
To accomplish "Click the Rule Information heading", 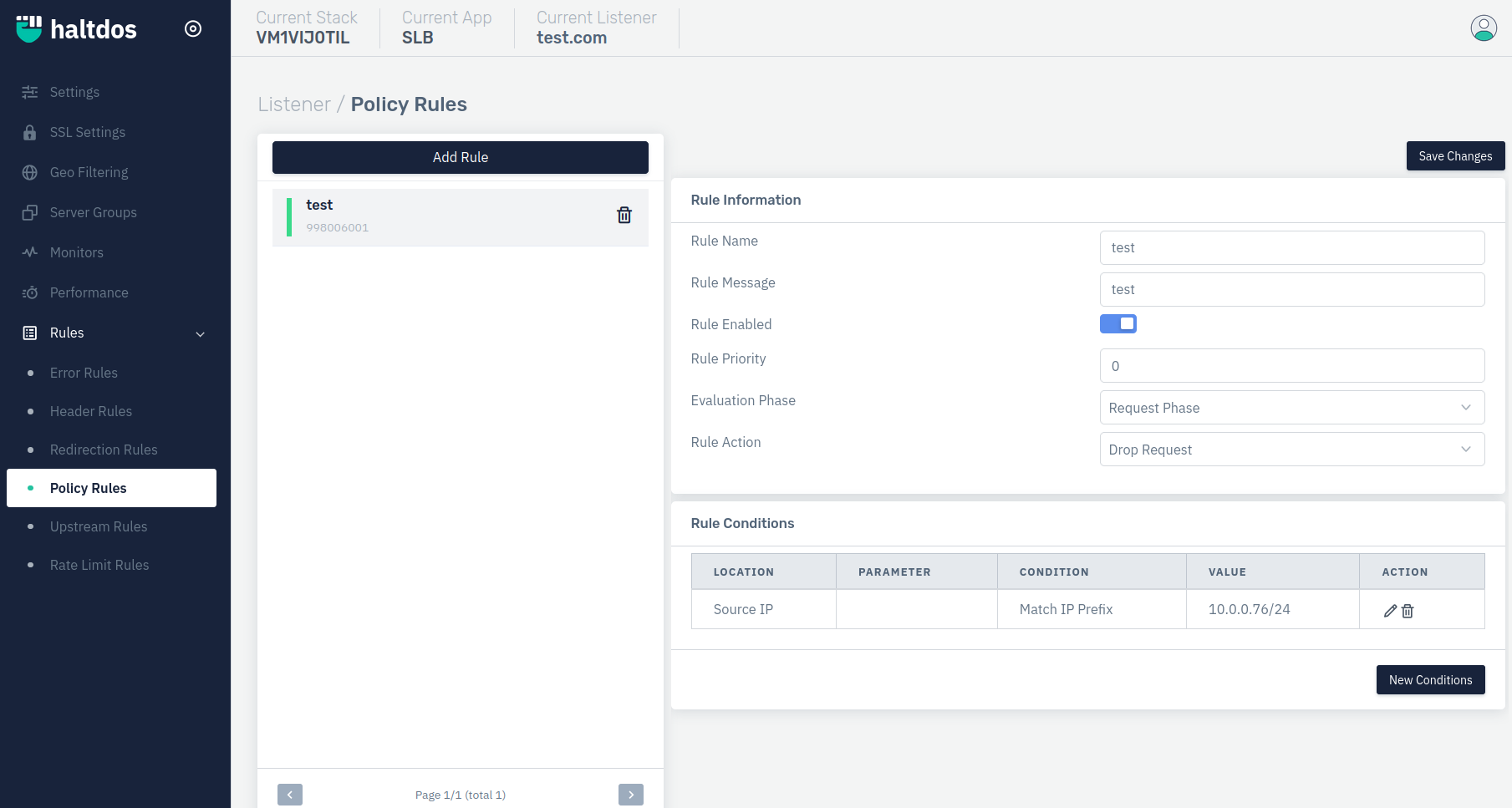I will click(x=746, y=200).
